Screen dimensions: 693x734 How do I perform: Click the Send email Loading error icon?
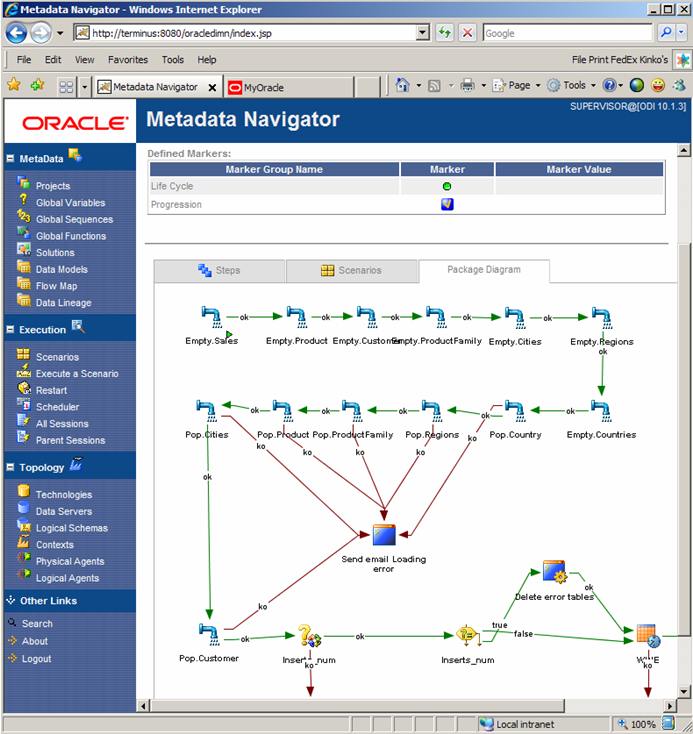click(384, 535)
